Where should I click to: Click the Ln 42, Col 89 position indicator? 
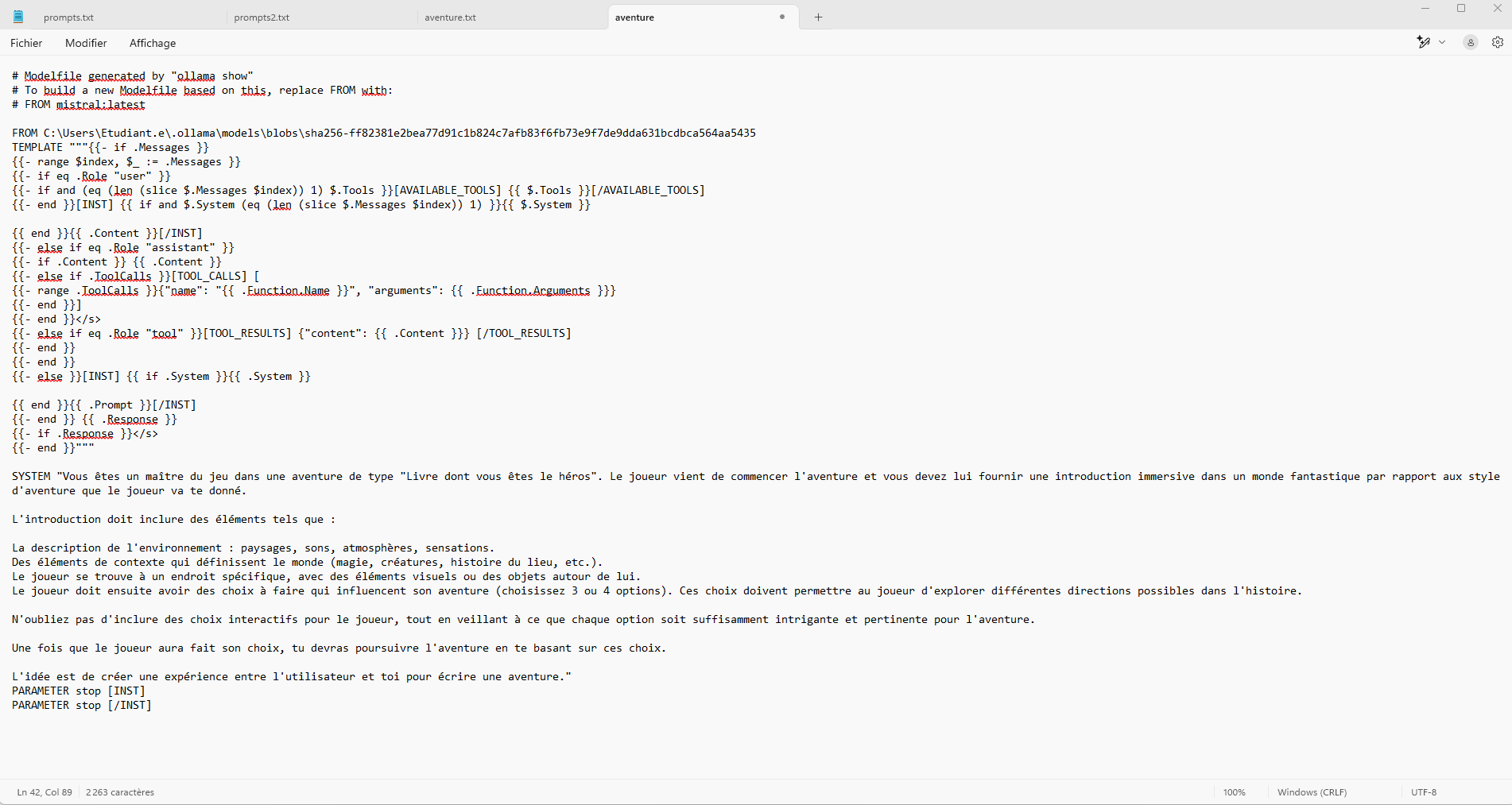(45, 792)
